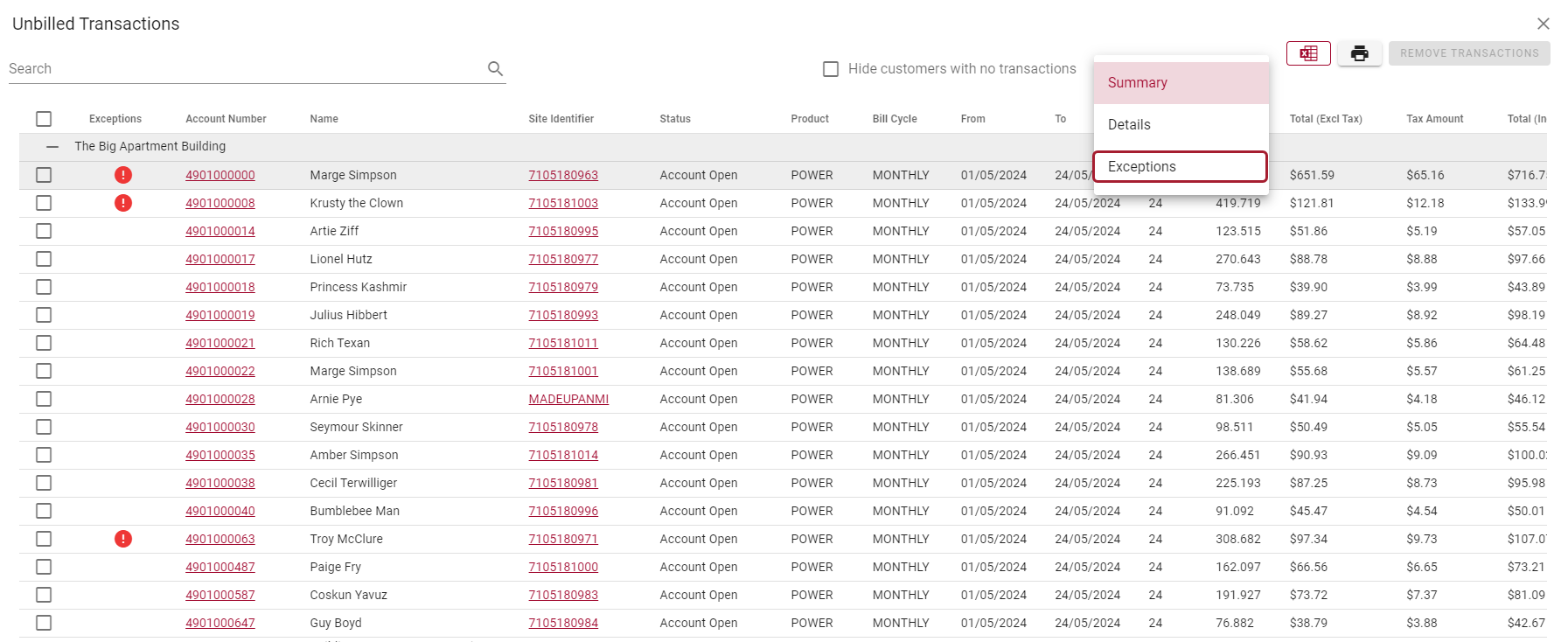Open account link 4901000014

pyautogui.click(x=220, y=231)
